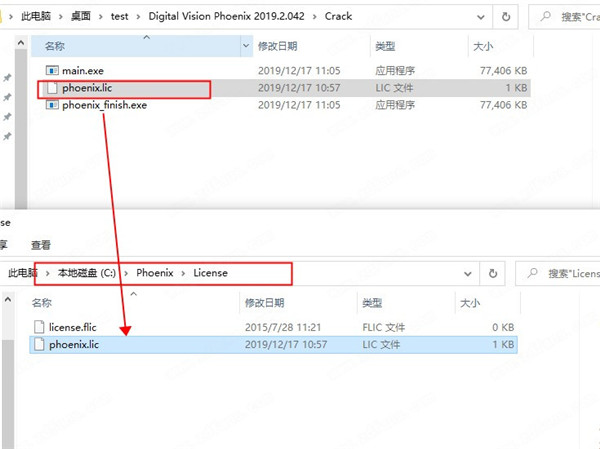Screen dimensions: 600x449
Task: Expand chevron after 此电脑 in Crack path
Action: click(60, 16)
